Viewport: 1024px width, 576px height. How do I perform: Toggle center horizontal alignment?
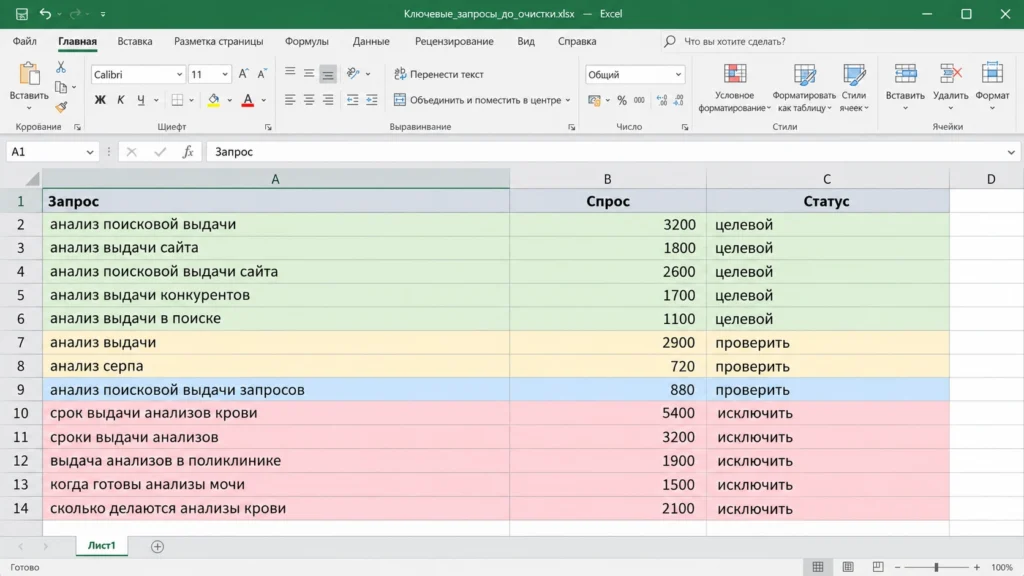(x=309, y=100)
